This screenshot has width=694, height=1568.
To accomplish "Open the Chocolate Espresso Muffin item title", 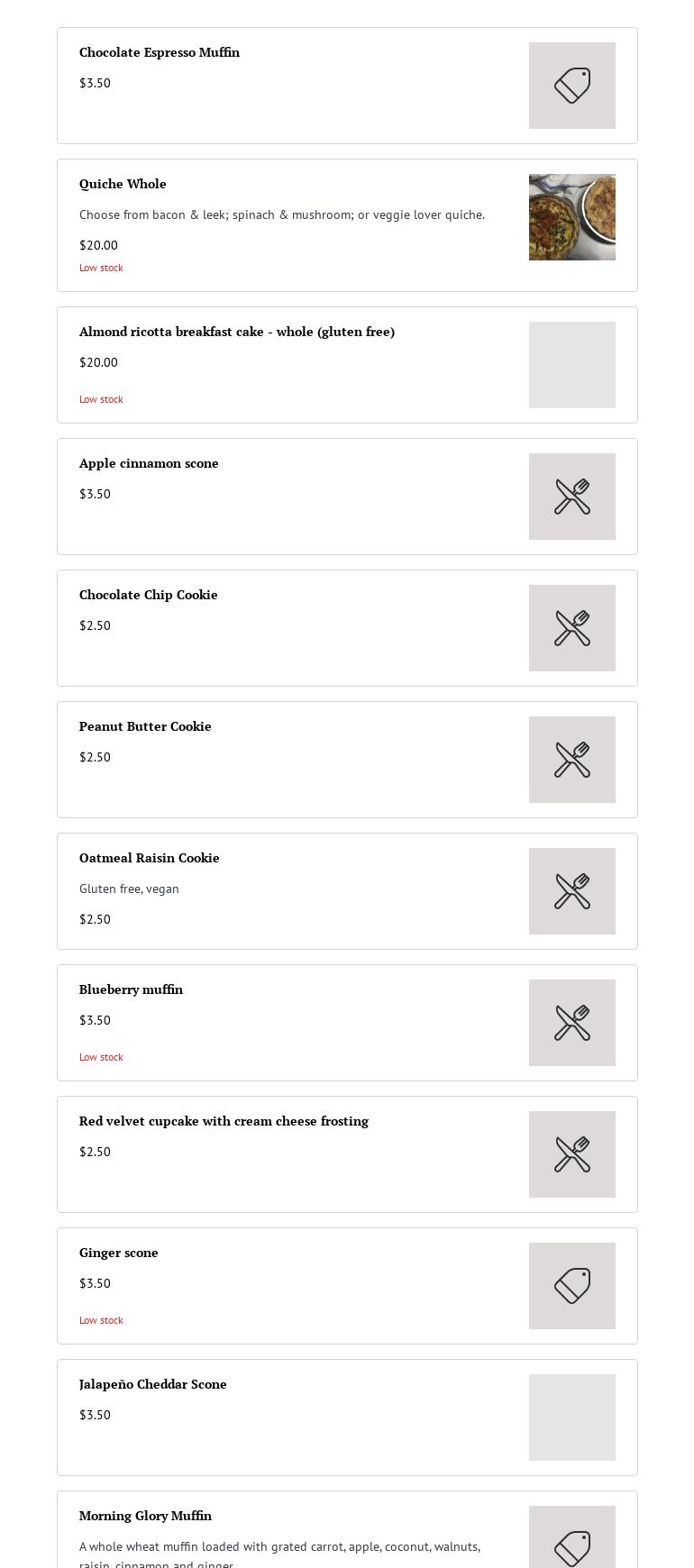I will 160,52.
